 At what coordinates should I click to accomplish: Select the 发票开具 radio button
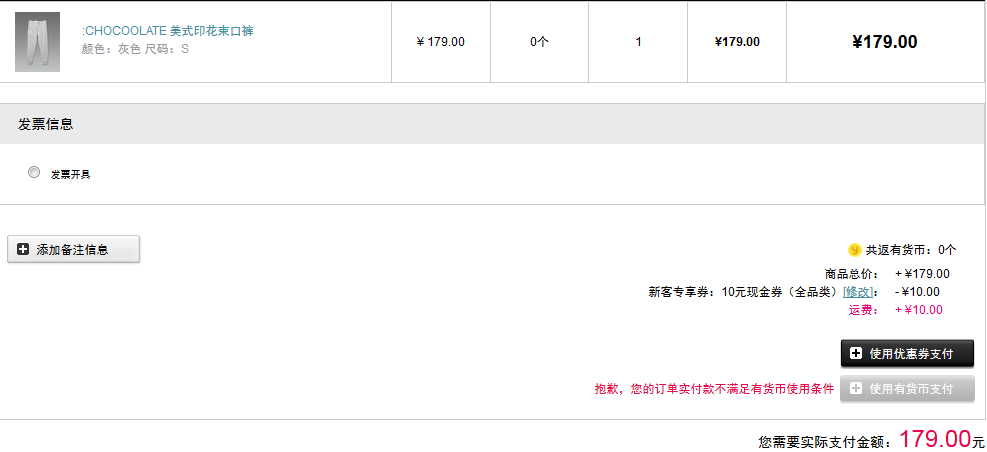point(34,172)
